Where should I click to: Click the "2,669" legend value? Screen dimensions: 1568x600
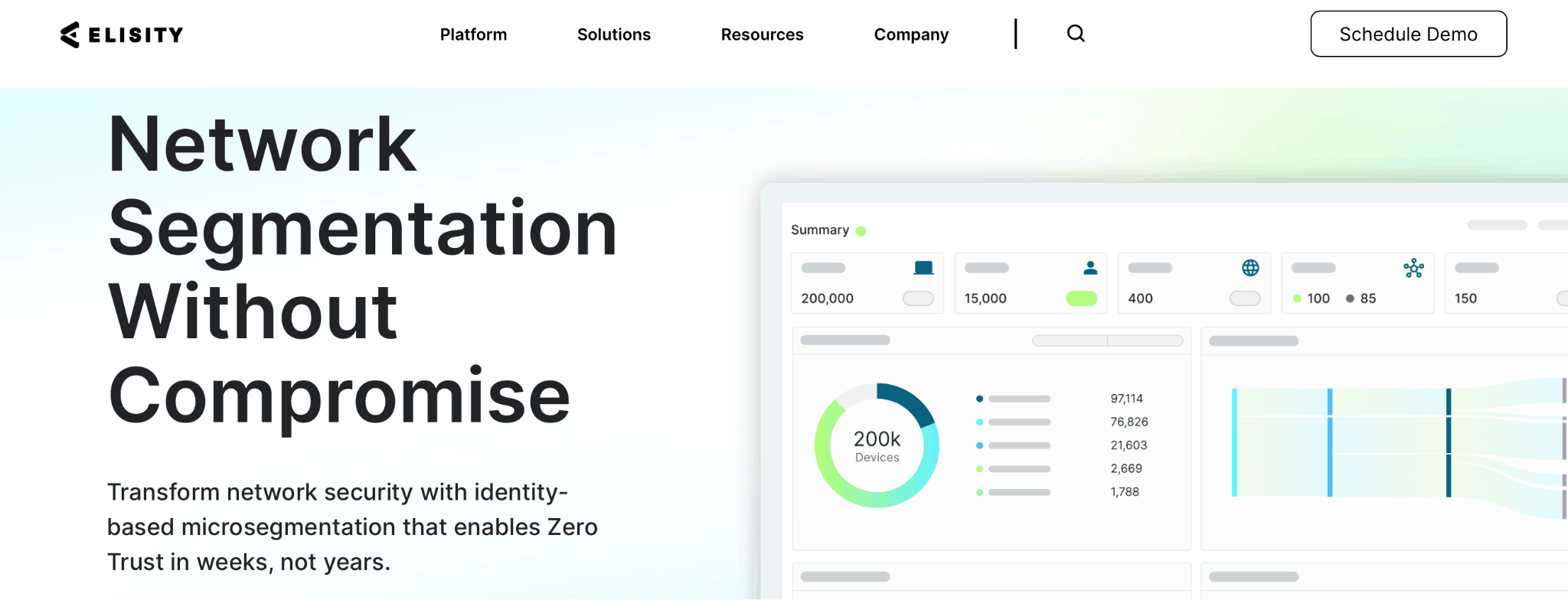pos(1126,468)
